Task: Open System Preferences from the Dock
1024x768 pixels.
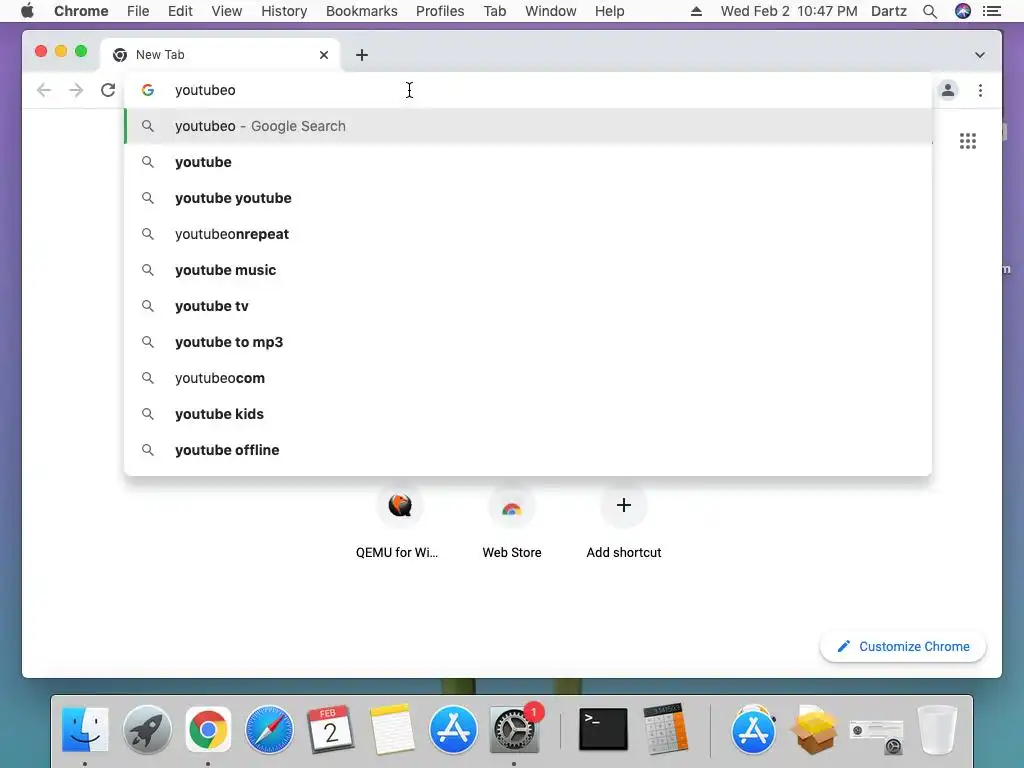Action: [514, 729]
